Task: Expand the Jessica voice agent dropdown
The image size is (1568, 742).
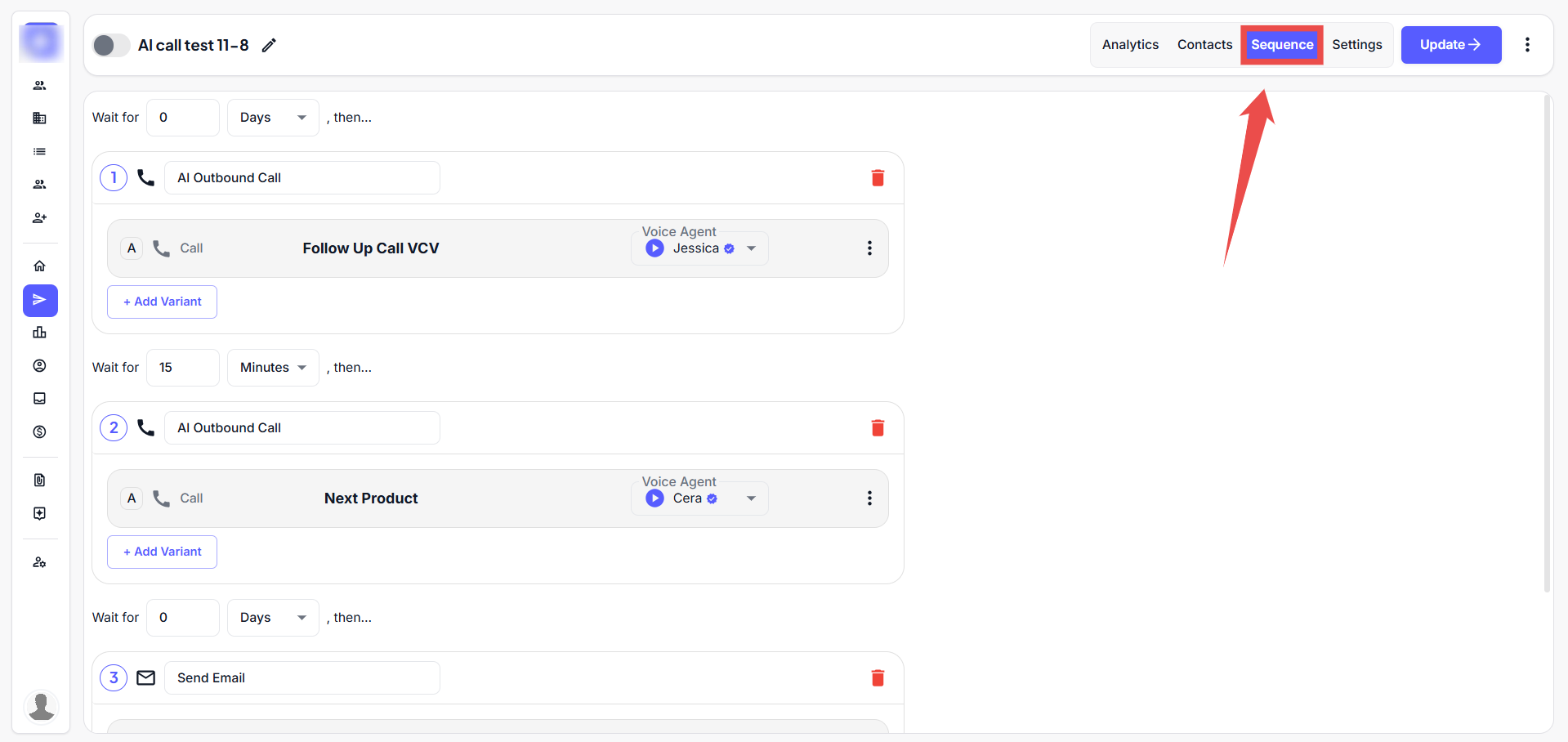Action: [x=751, y=248]
